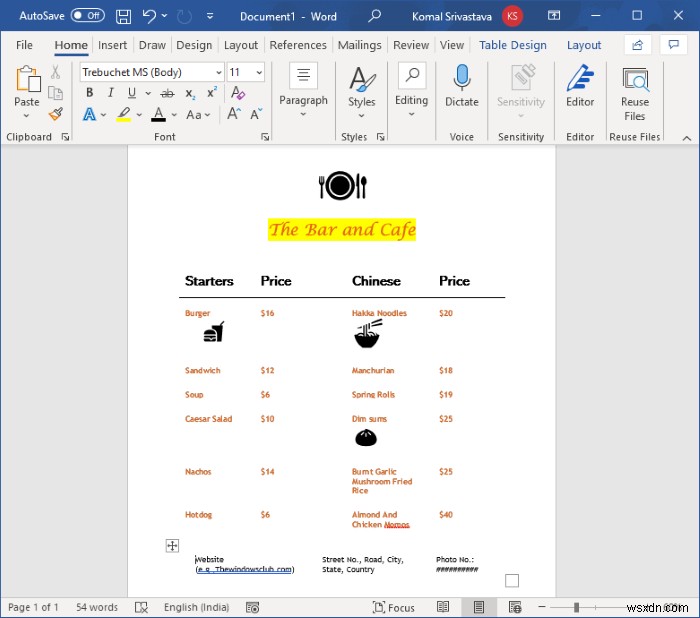Open the font size dropdown

[259, 72]
